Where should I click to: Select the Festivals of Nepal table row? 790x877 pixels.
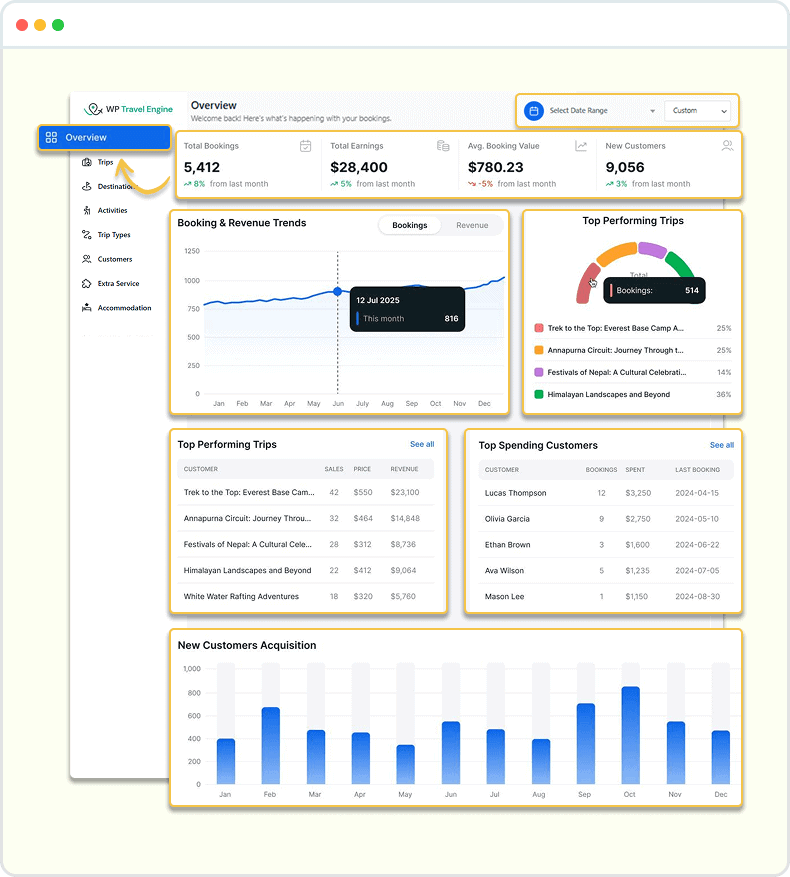pos(306,544)
